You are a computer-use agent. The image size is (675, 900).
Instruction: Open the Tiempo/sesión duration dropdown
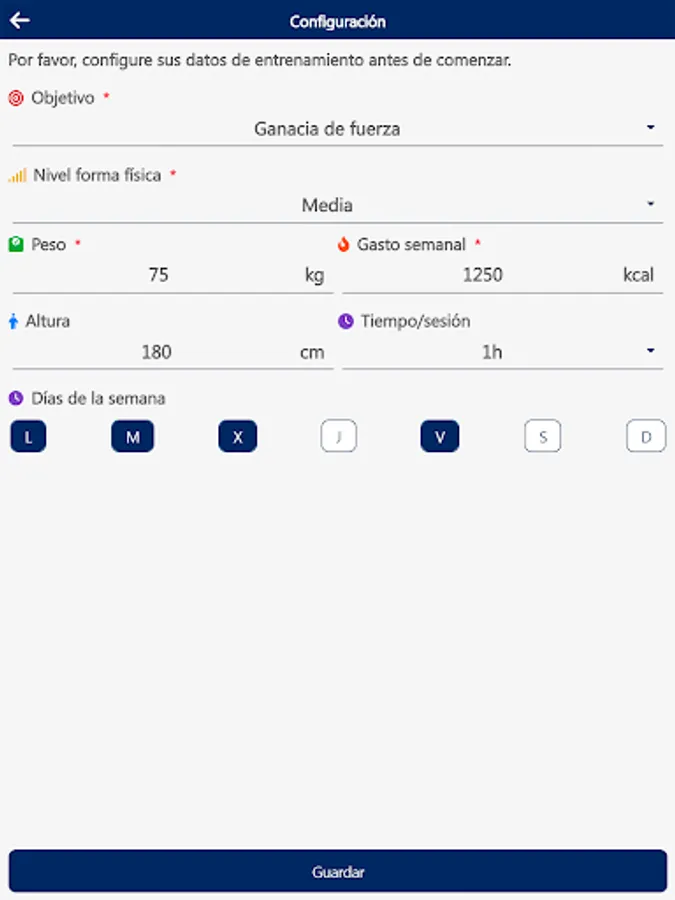502,352
